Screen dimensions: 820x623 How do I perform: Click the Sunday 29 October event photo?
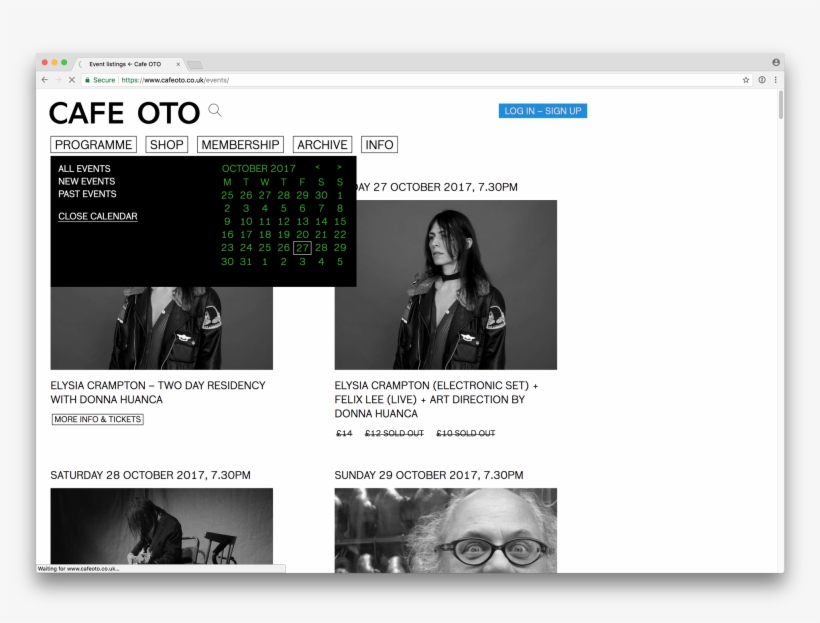tap(446, 530)
